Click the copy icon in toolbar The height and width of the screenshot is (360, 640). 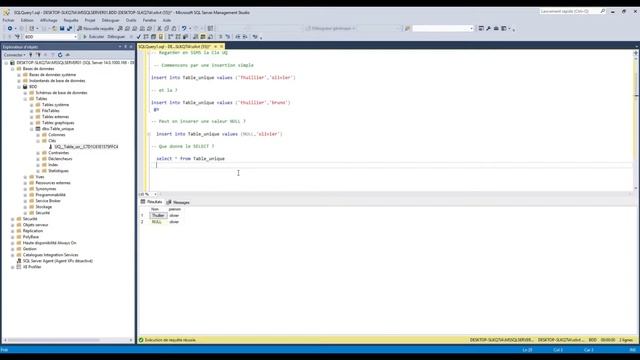click(167, 29)
